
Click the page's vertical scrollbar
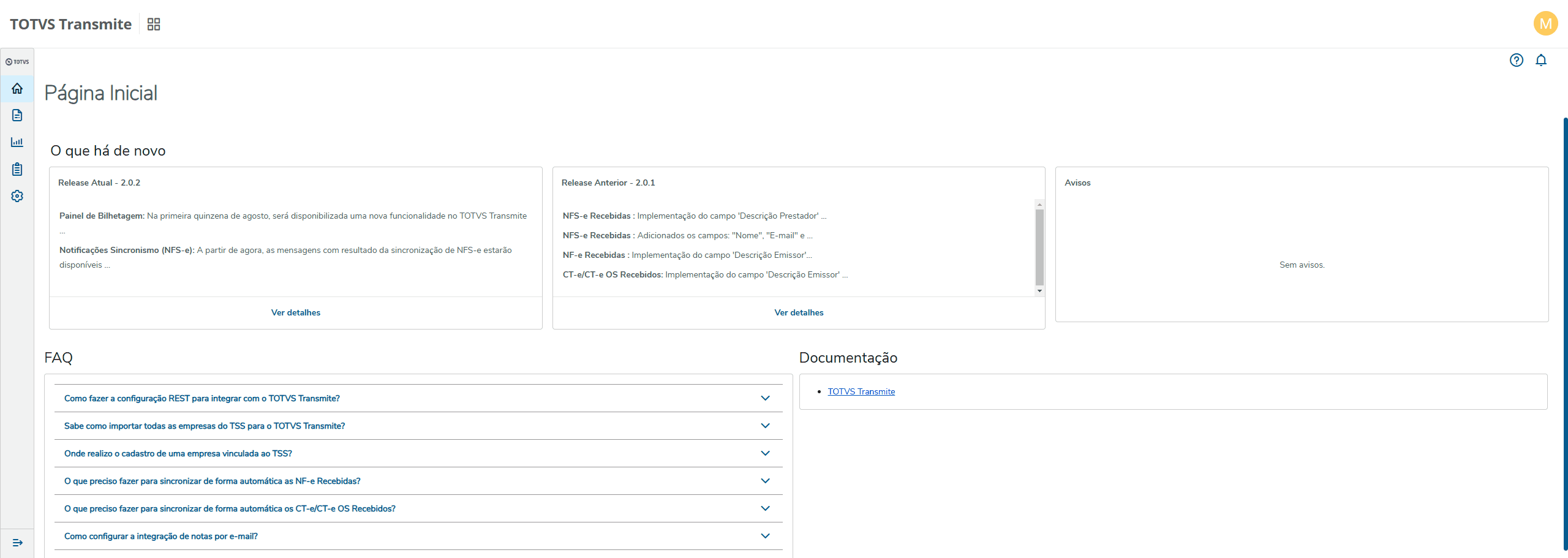coord(1565,334)
